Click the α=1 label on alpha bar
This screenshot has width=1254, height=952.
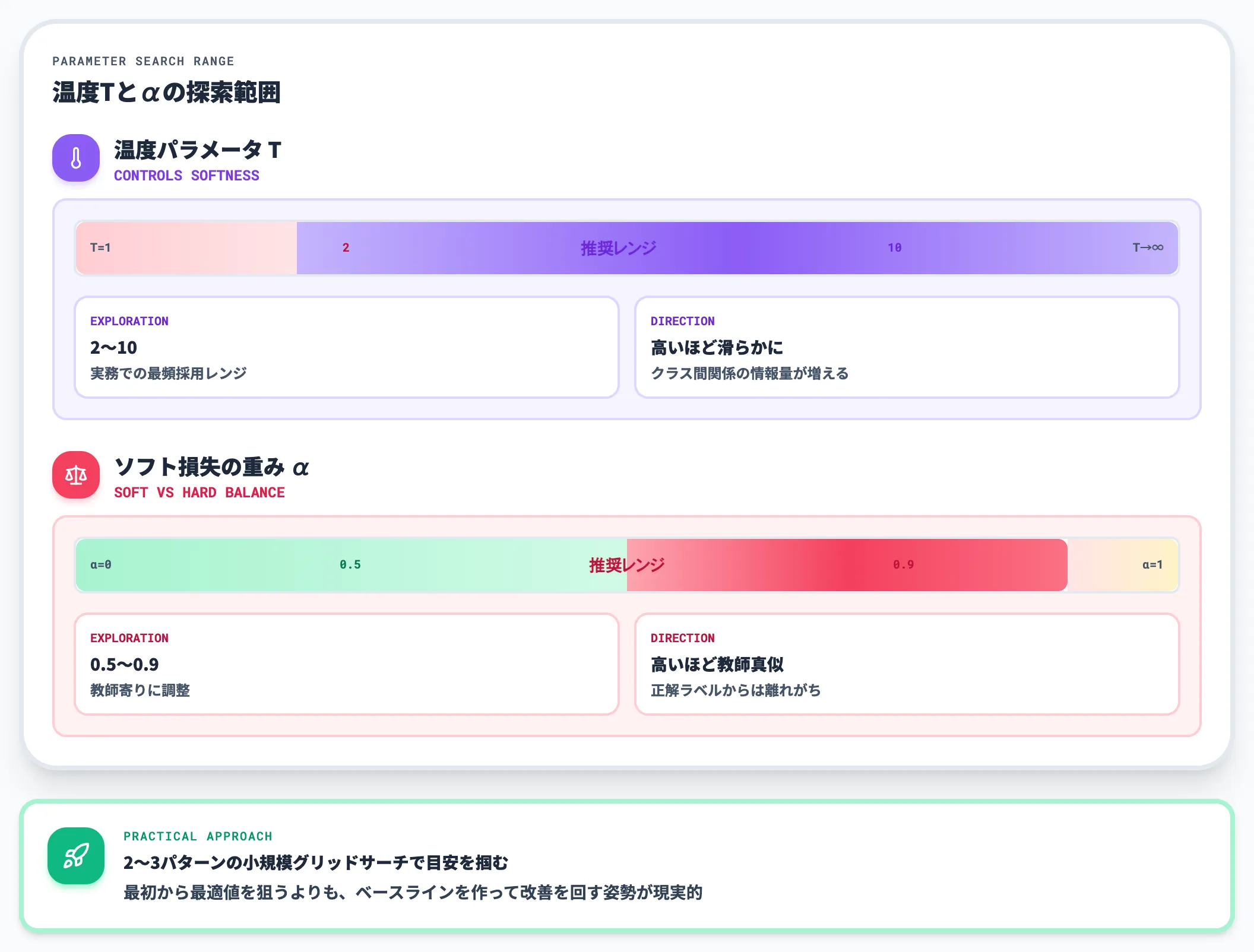(1152, 564)
